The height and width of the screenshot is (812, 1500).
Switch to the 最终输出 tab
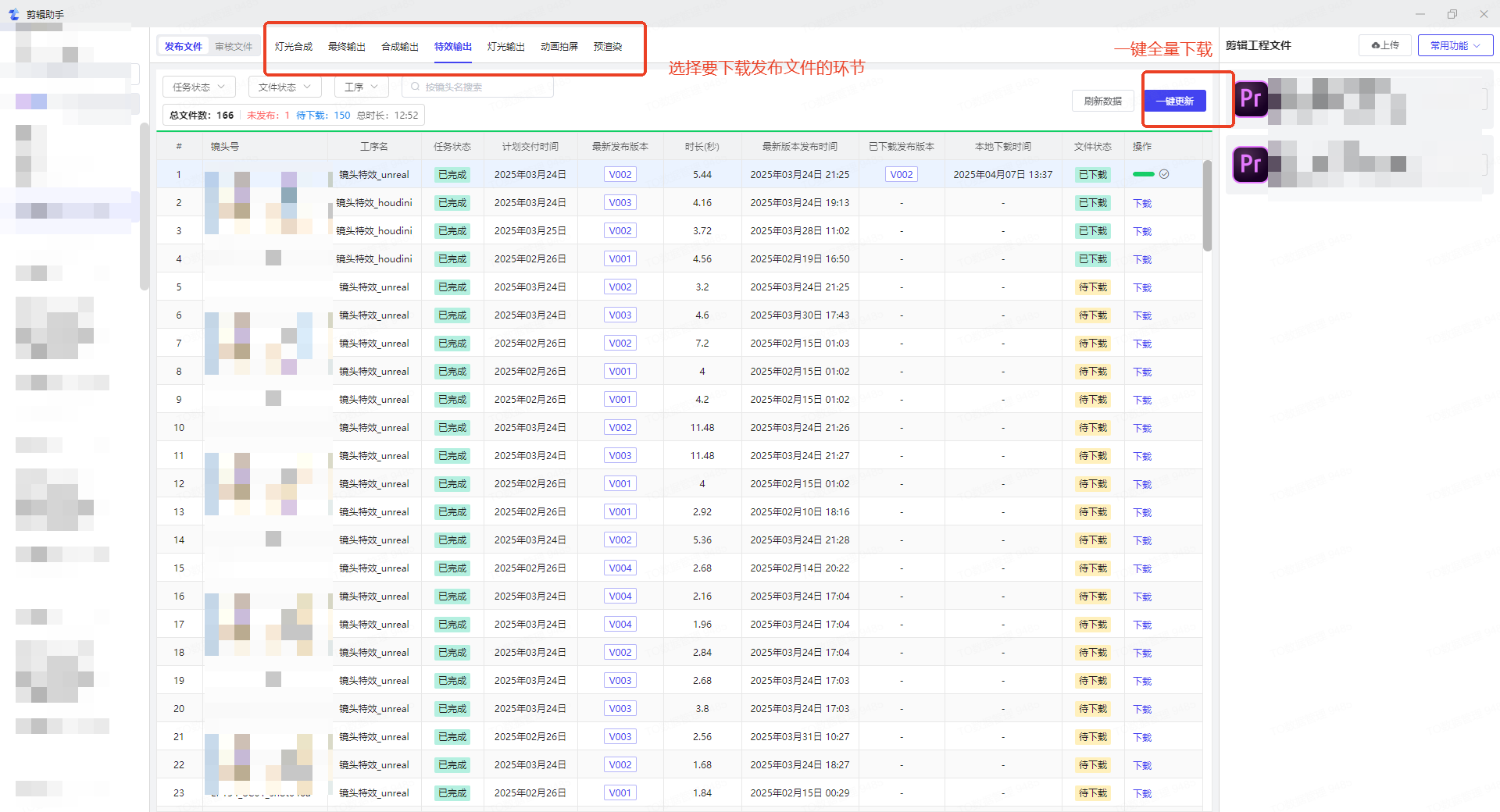pos(347,47)
